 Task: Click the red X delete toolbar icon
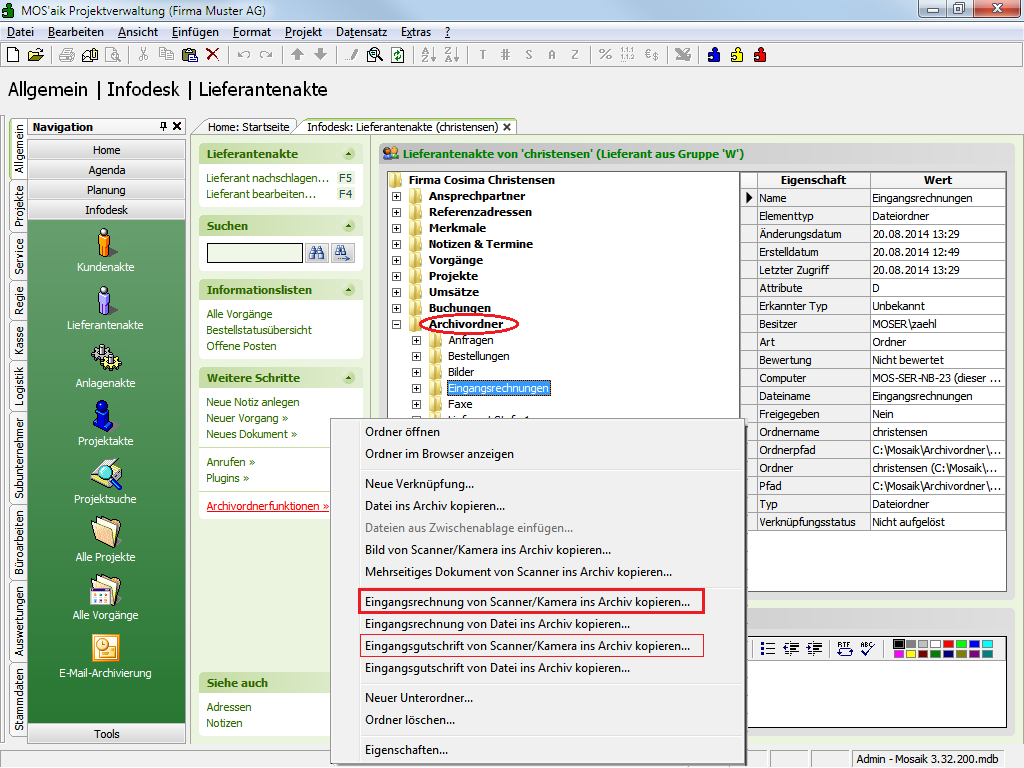[212, 54]
